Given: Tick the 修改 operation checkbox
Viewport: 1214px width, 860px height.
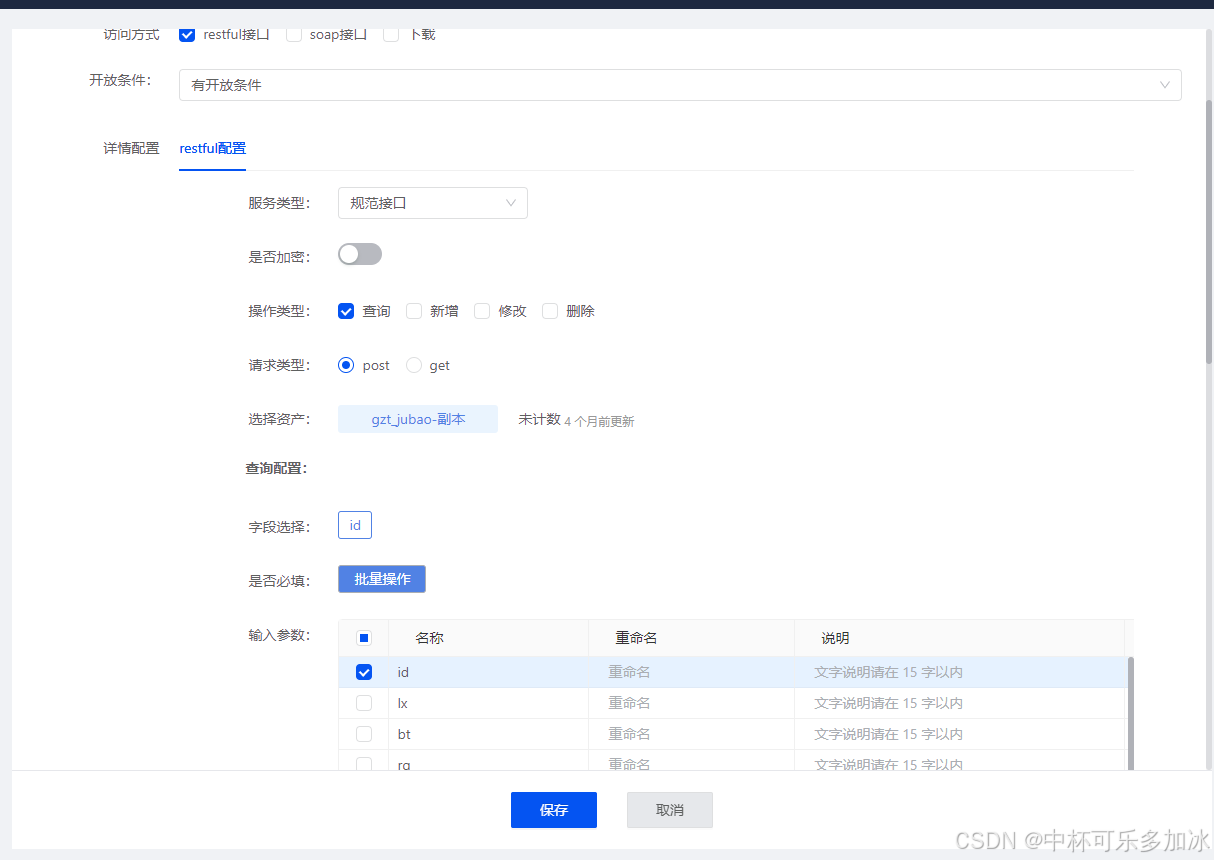Looking at the screenshot, I should 482,311.
